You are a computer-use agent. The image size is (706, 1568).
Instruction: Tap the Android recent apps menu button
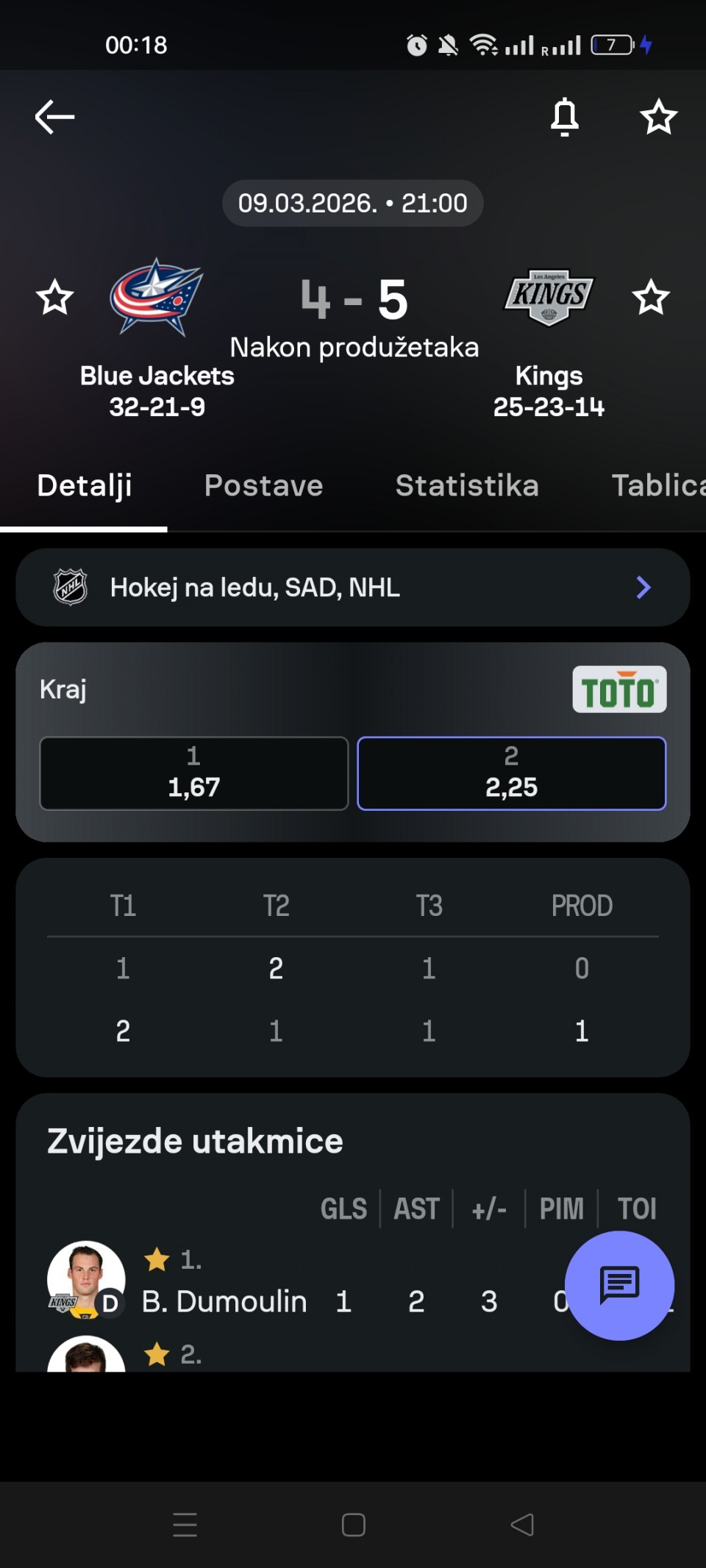185,1525
